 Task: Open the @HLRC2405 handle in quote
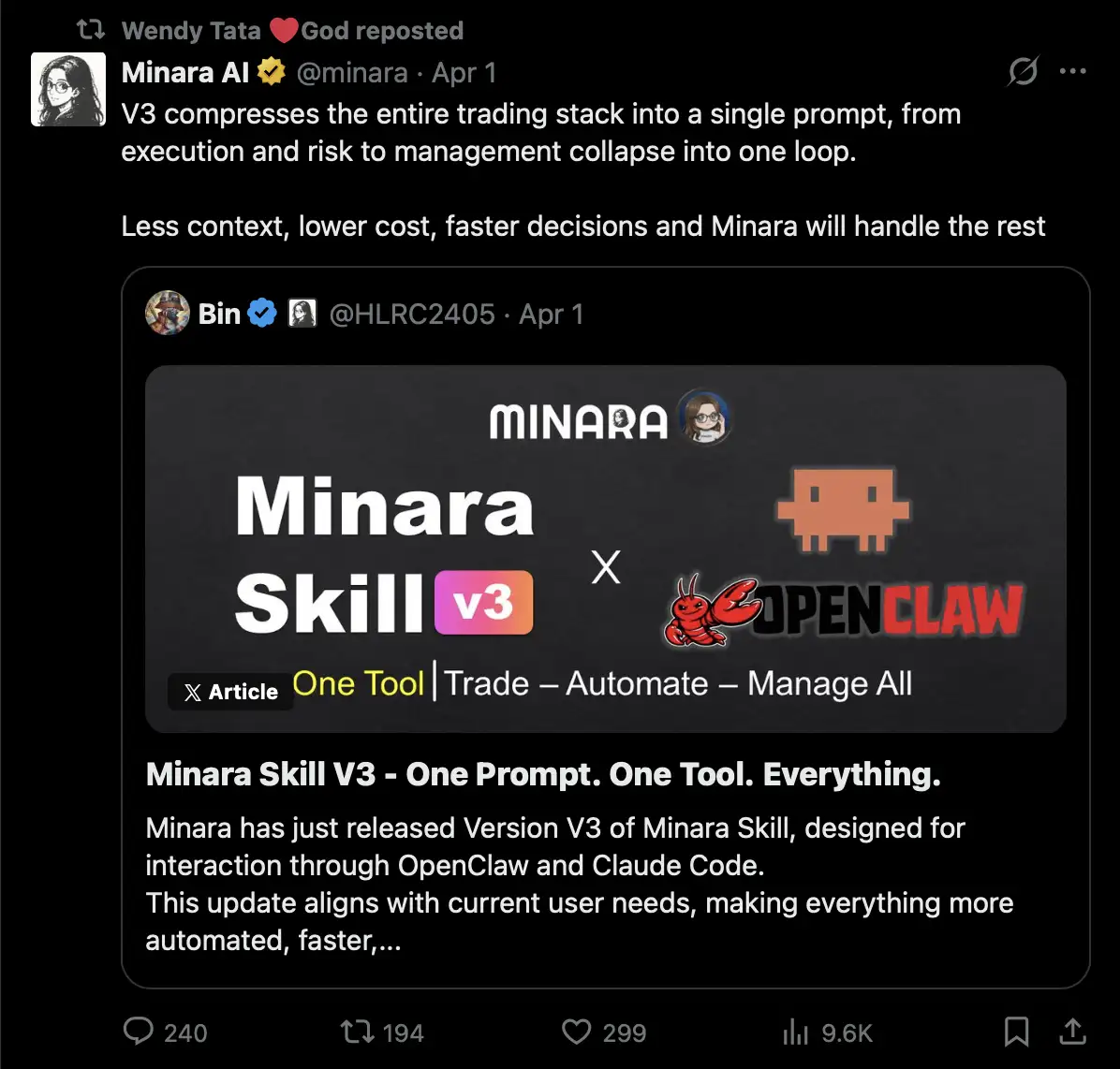[x=412, y=314]
